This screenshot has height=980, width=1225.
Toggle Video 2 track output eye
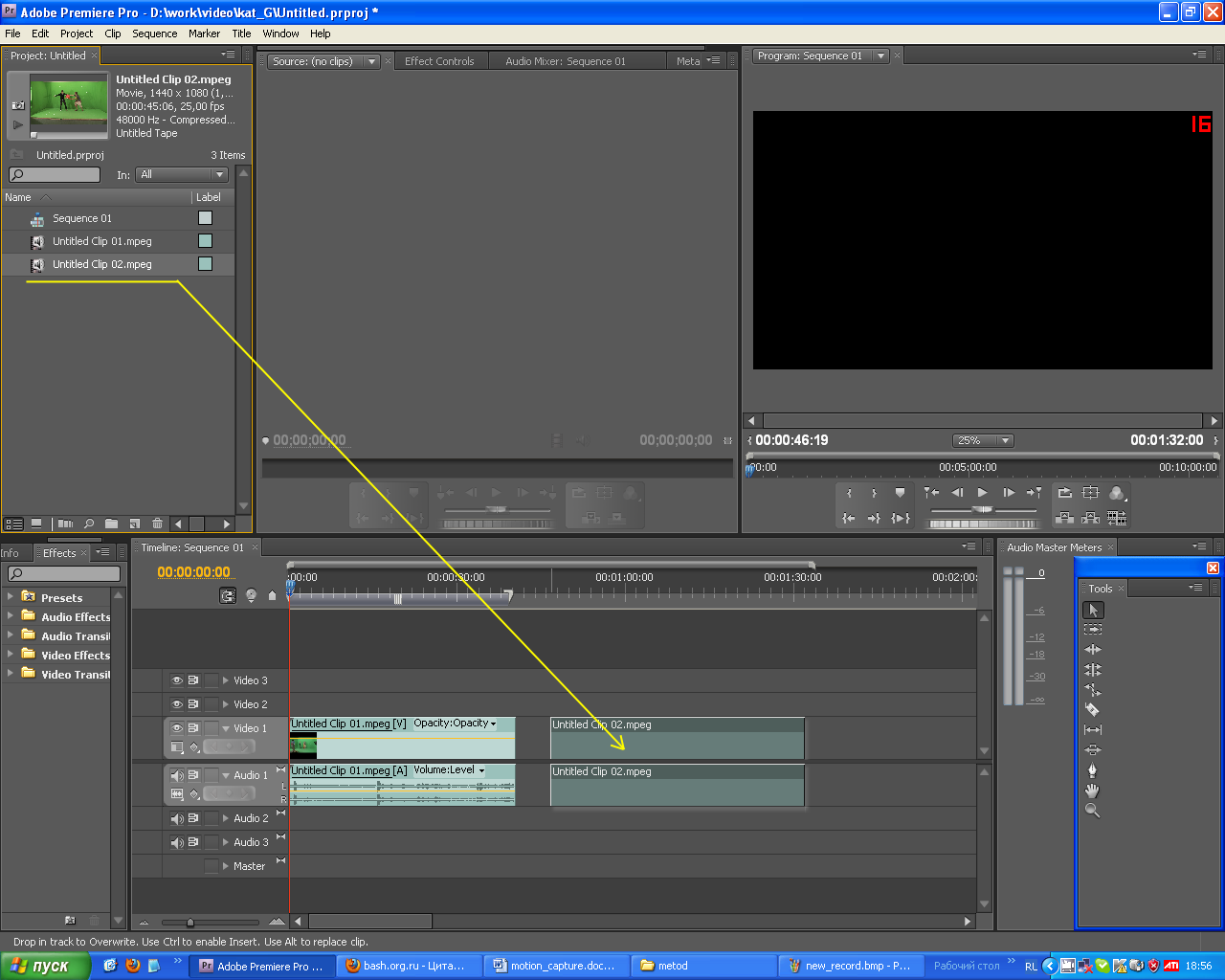[x=177, y=704]
